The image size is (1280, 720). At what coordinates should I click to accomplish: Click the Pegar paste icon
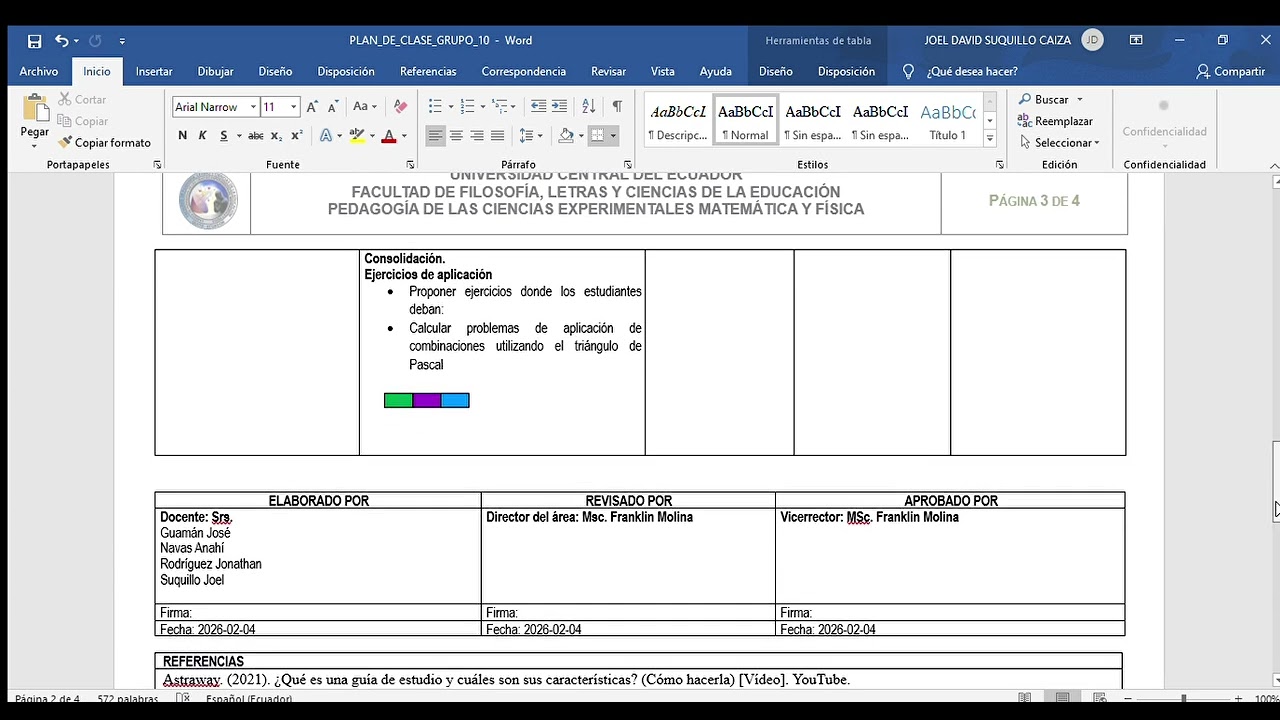tap(35, 110)
